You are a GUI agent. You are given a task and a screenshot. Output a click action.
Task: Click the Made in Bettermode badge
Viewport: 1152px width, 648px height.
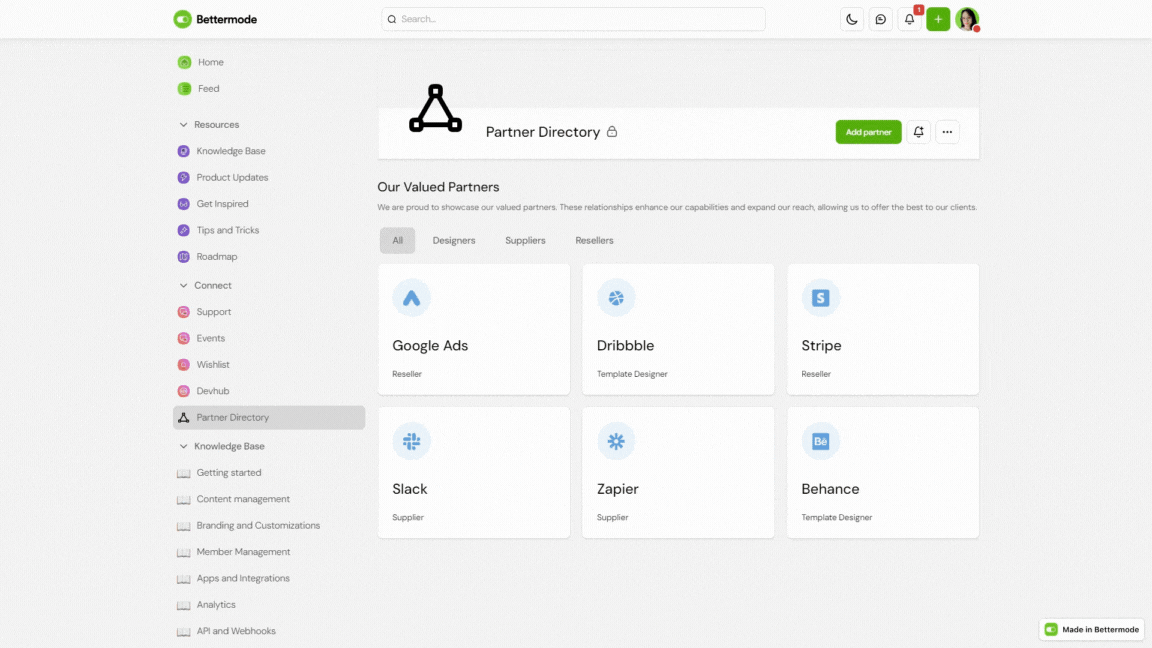1092,630
